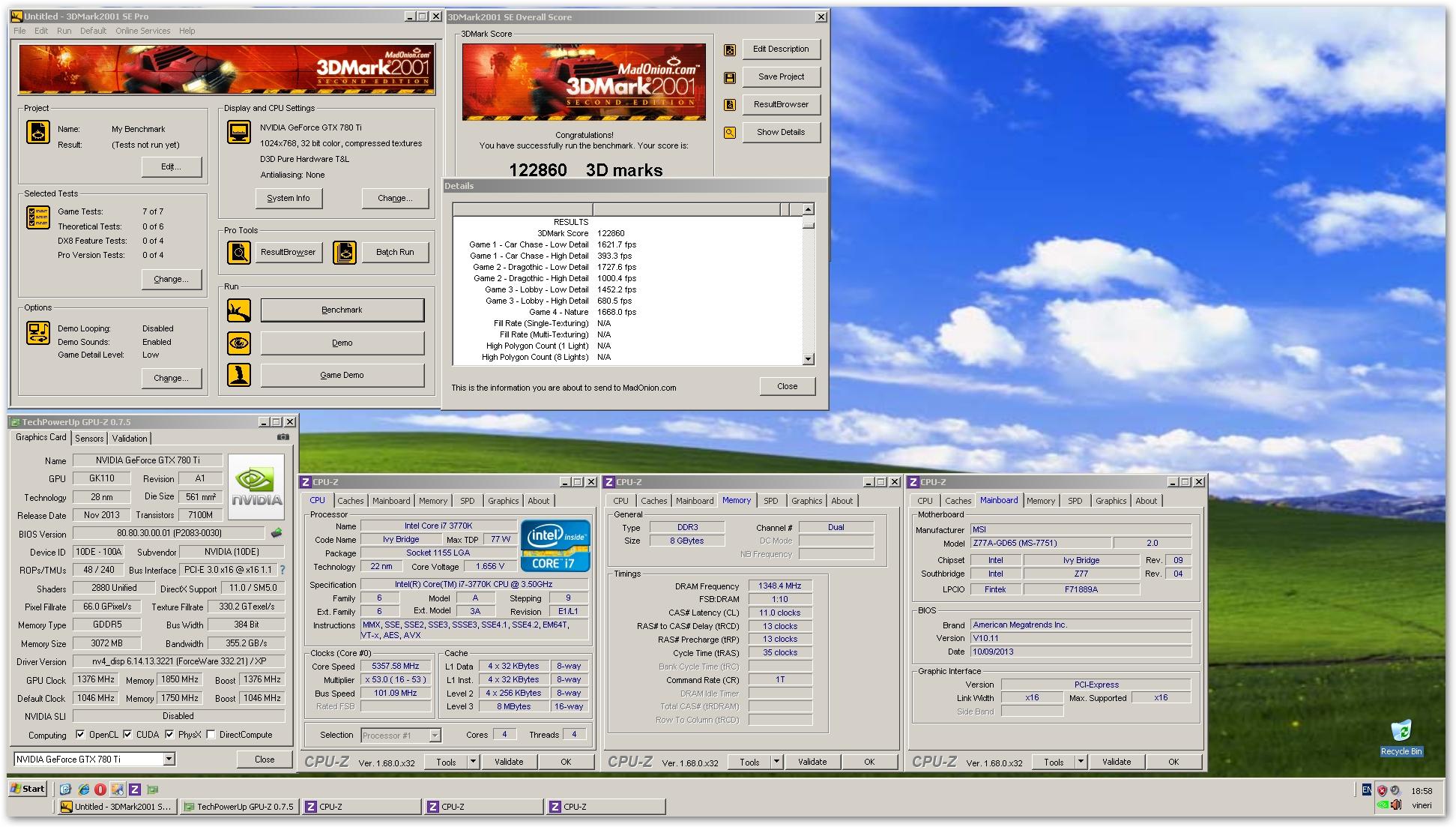Viewport: 1456px width, 827px height.
Task: Open the File menu in 3DMark2001
Action: (19, 31)
